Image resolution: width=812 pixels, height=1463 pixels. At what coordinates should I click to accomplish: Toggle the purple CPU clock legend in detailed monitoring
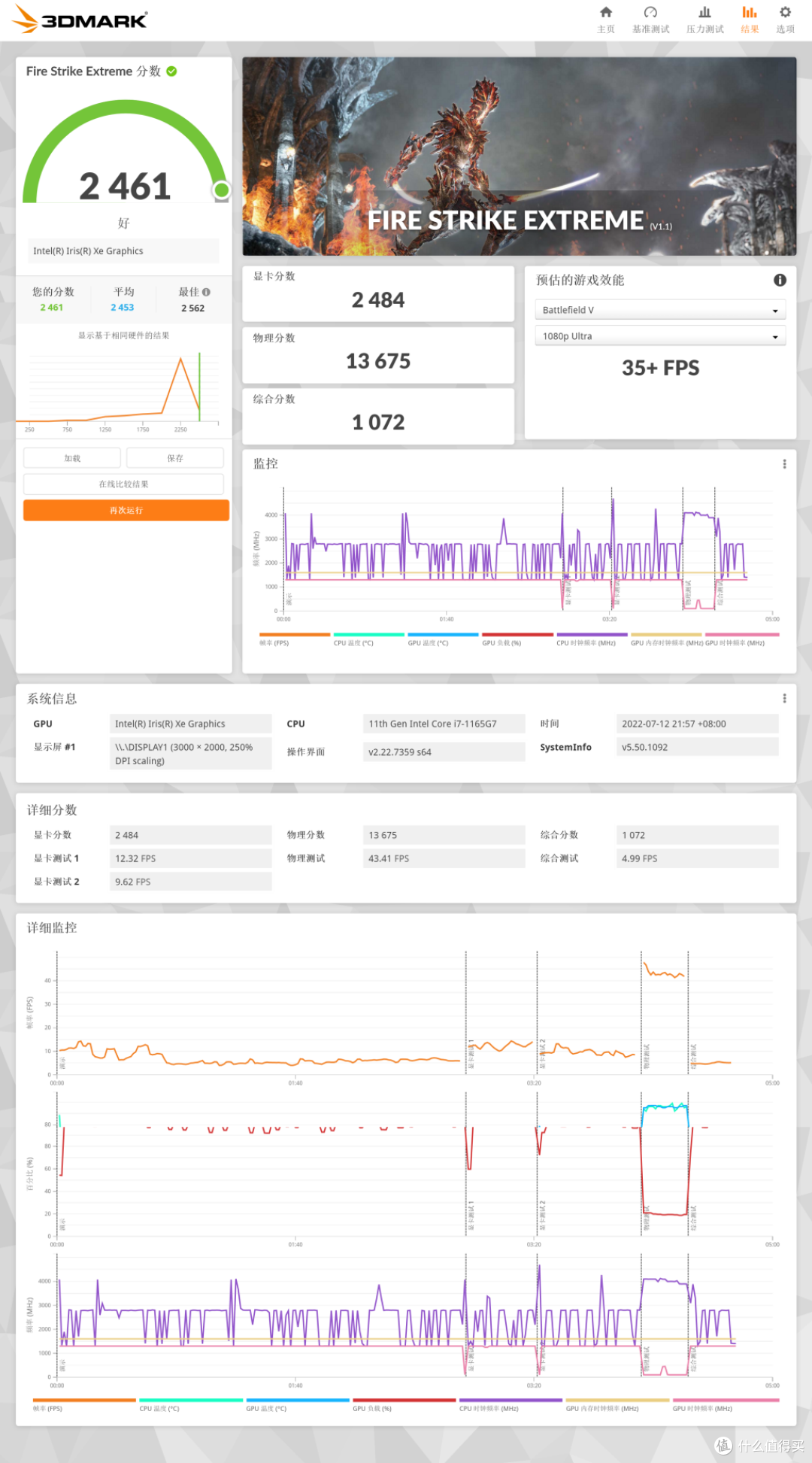coord(510,1405)
